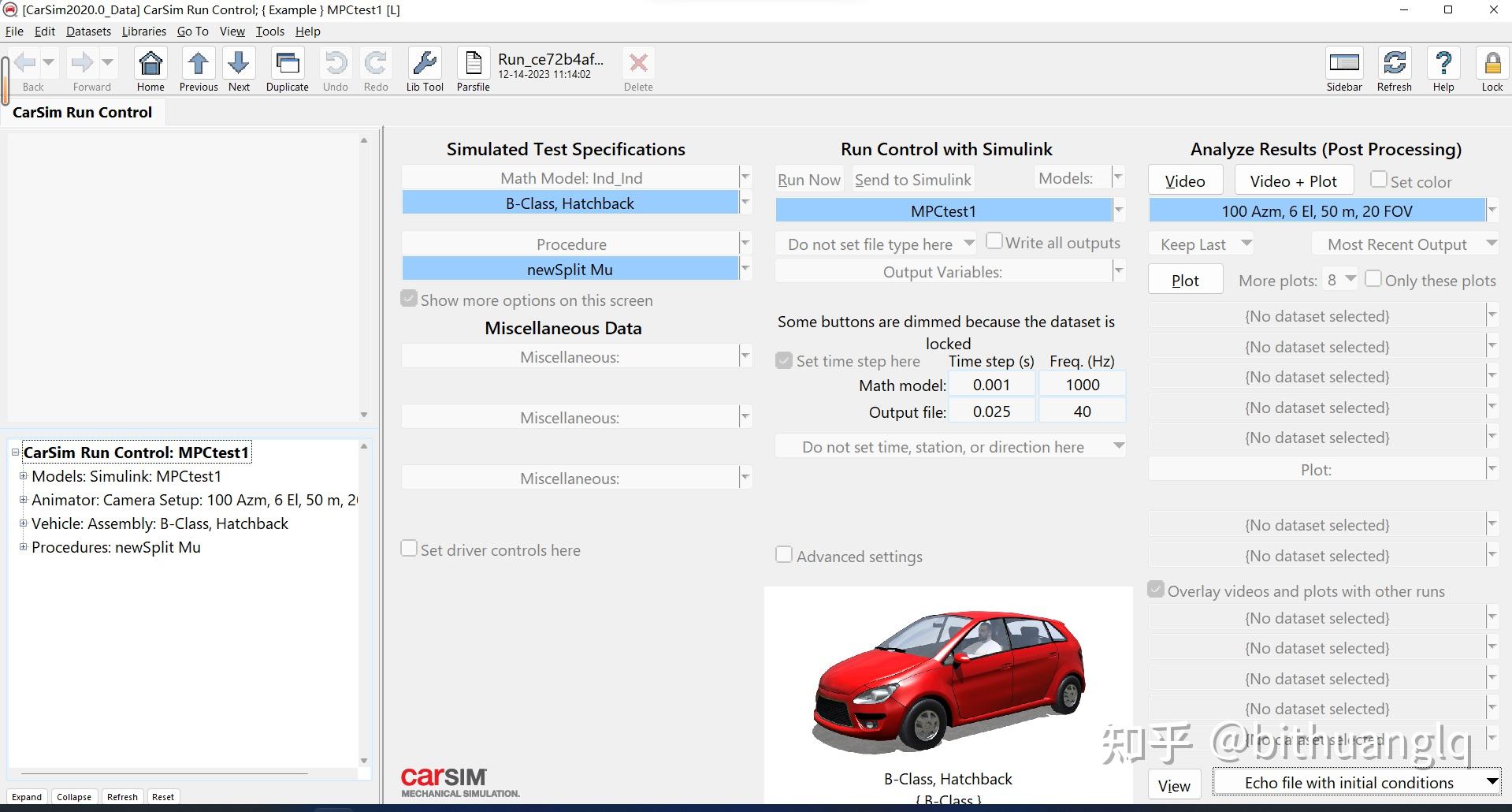Enable the Advanced settings checkbox
This screenshot has height=812, width=1512.
(x=784, y=555)
